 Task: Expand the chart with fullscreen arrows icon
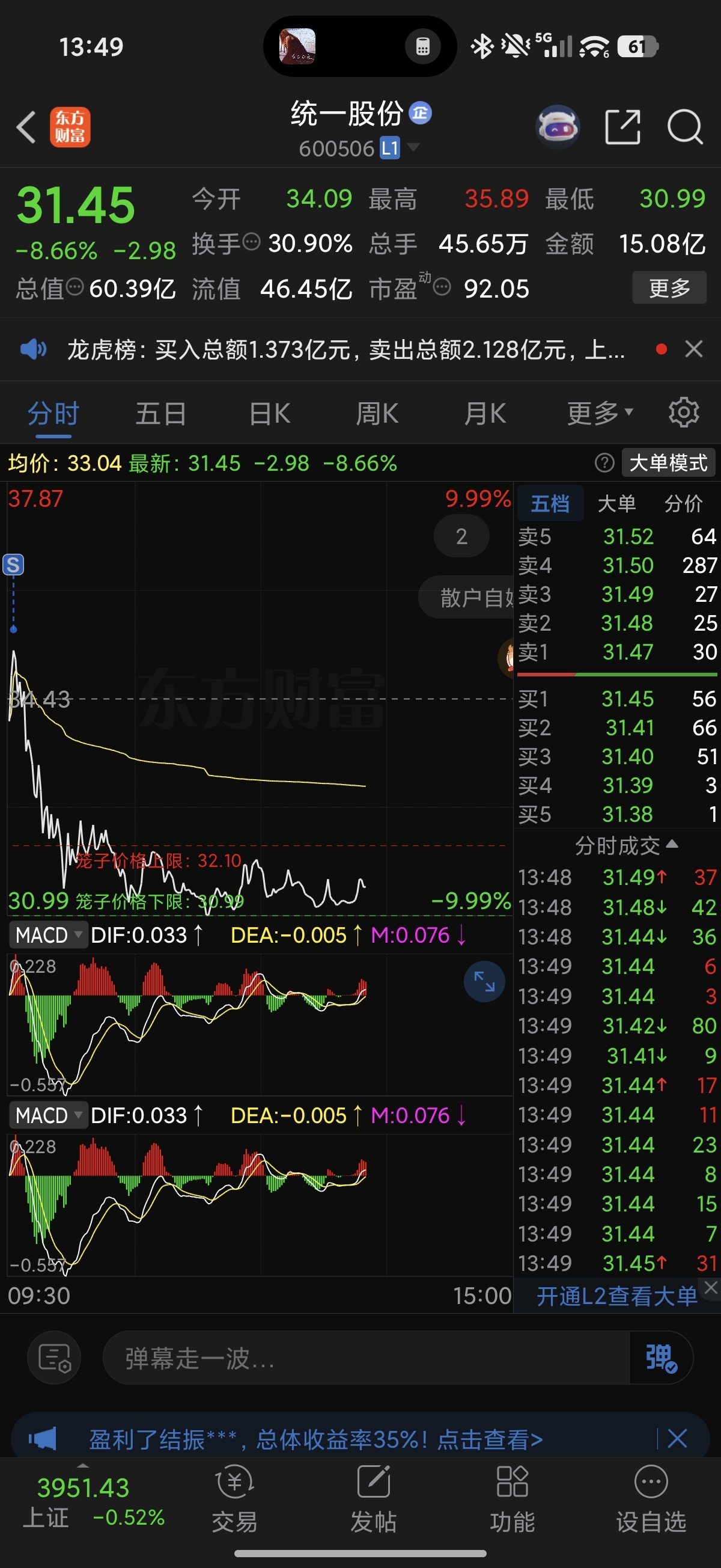click(484, 981)
